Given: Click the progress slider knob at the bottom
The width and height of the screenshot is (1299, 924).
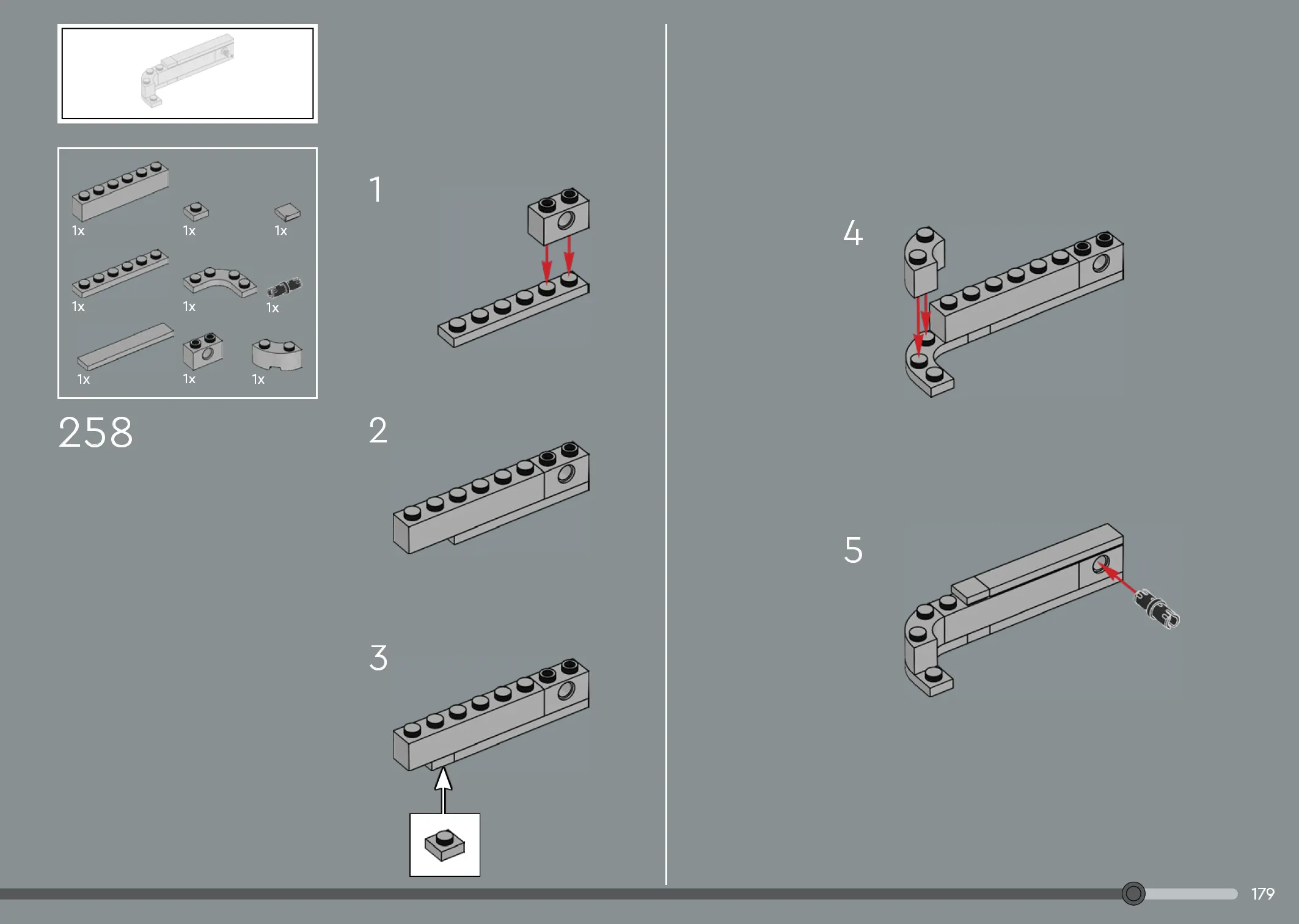Looking at the screenshot, I should [x=1133, y=893].
